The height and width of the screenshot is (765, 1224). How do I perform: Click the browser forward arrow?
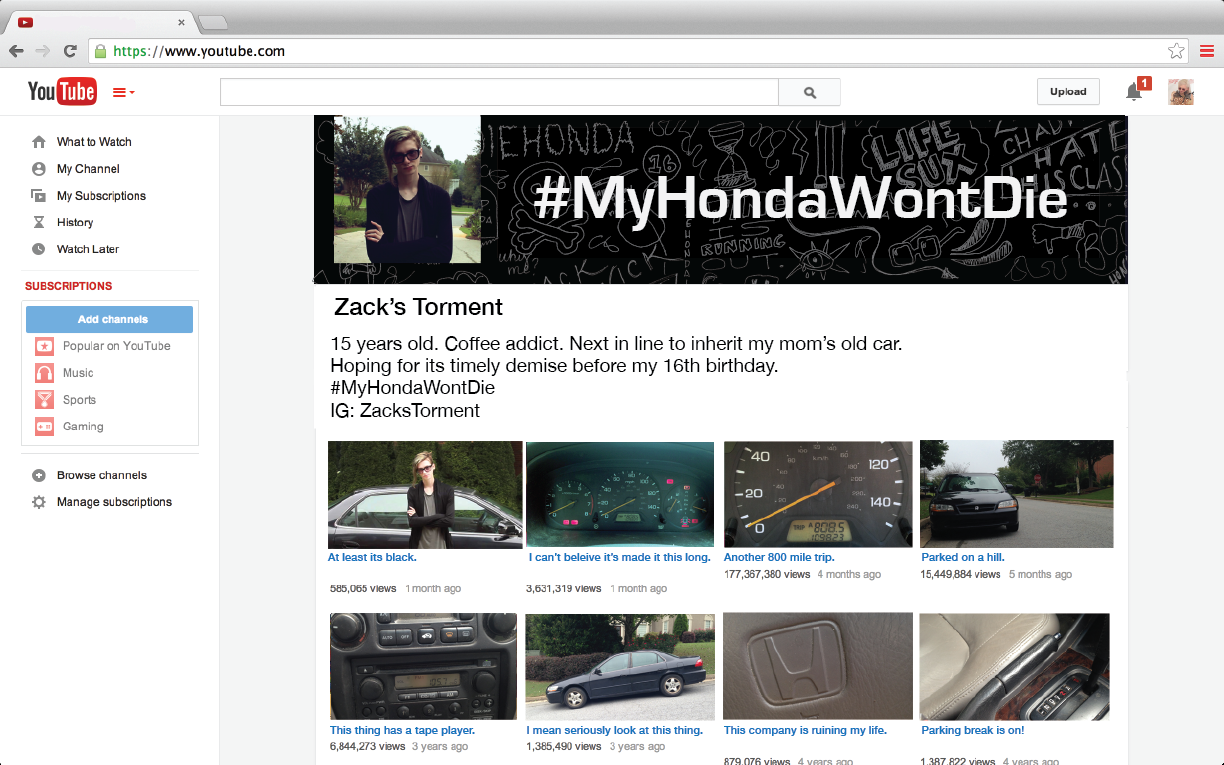[43, 51]
